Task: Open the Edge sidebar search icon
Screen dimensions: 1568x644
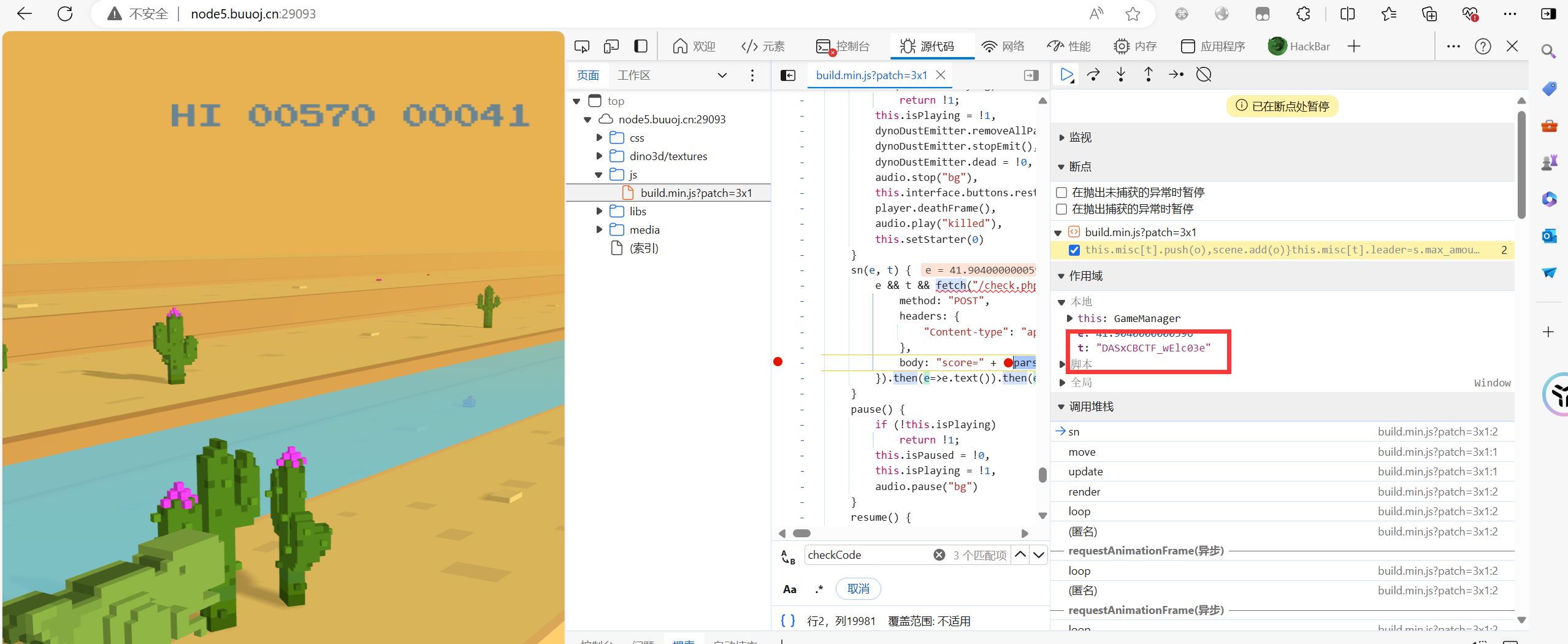Action: [x=1549, y=52]
